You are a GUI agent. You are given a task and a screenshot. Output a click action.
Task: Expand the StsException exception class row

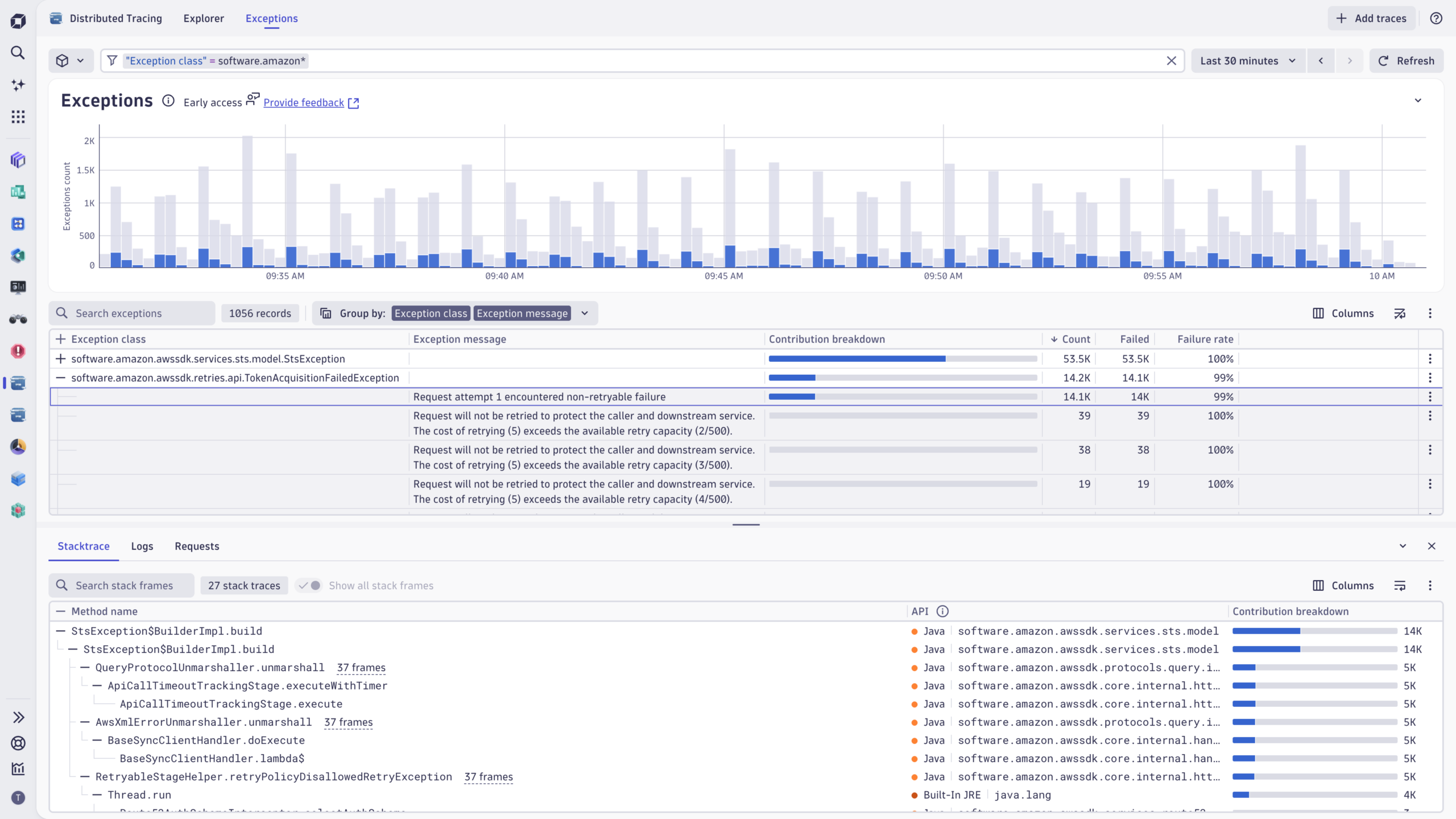(x=60, y=359)
